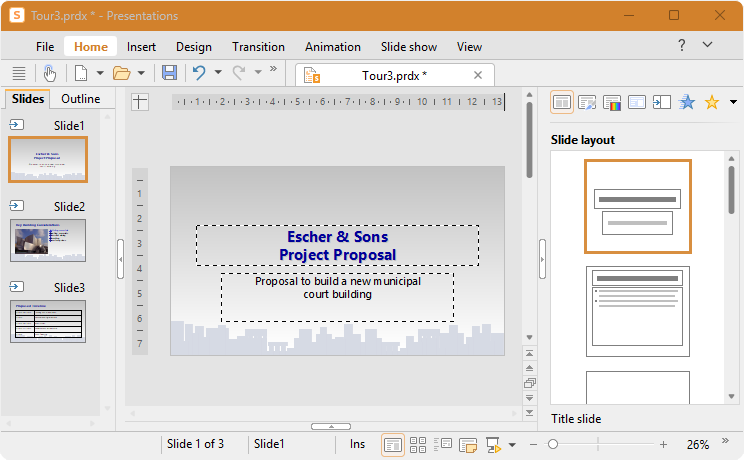Expand the undo history dropdown
Viewport: 744px width, 460px height.
(x=218, y=72)
